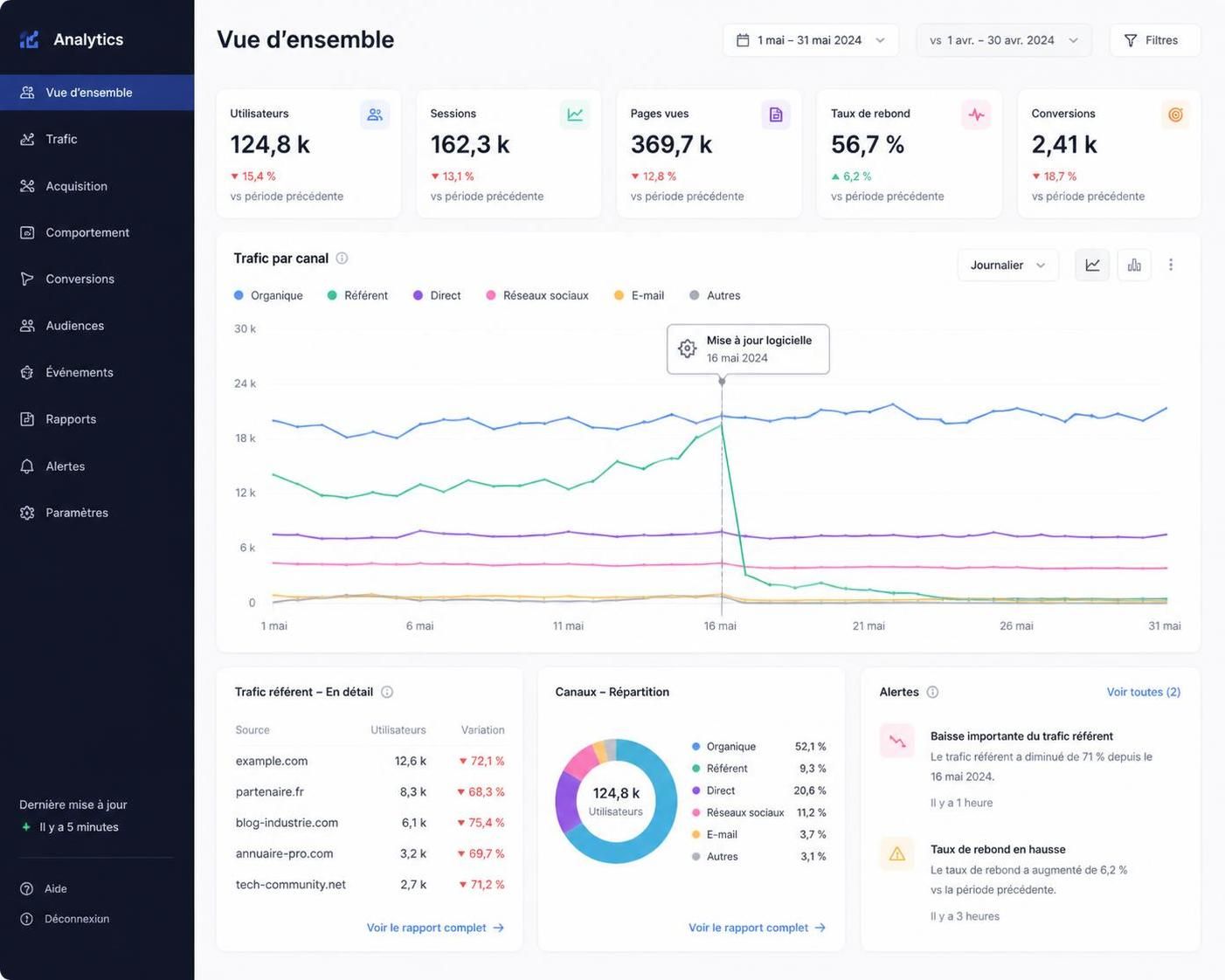1225x980 pixels.
Task: Click info icon beside Alertes title
Action: [932, 692]
